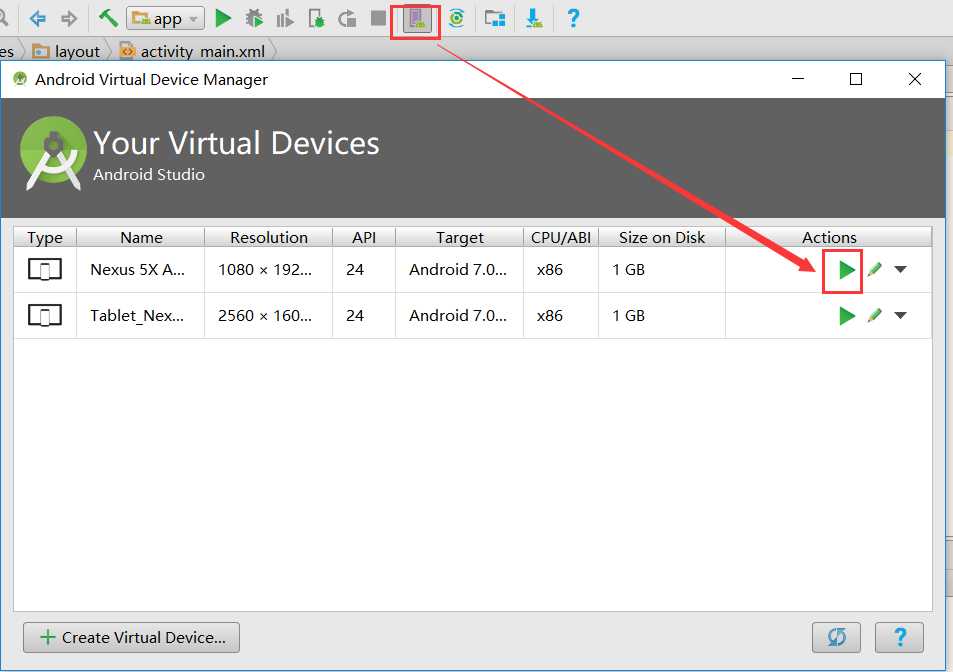Viewport: 953px width, 672px height.
Task: Click the Project Structure icon
Action: pyautogui.click(x=495, y=19)
